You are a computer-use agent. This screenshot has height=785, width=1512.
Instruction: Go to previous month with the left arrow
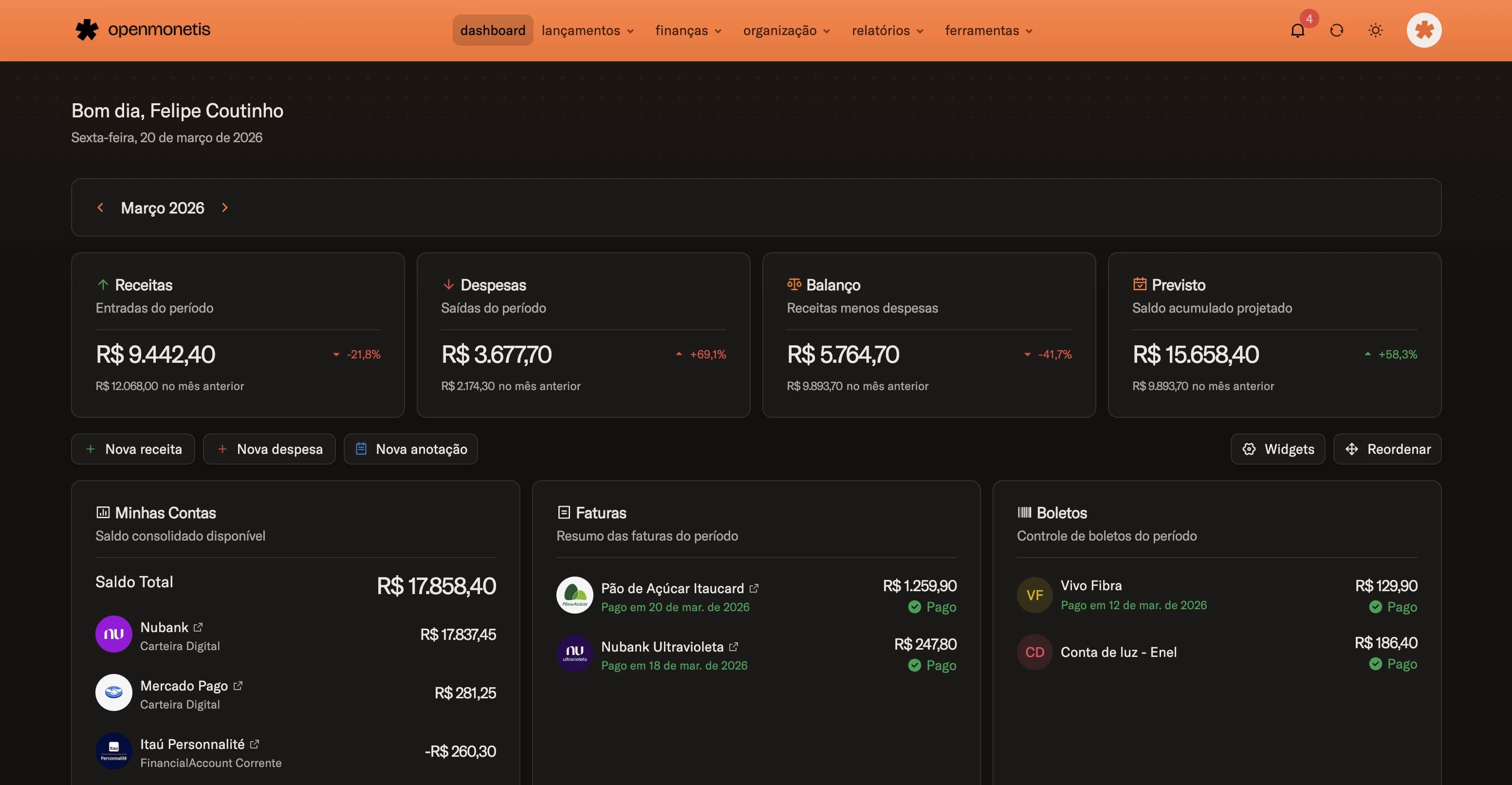[x=100, y=207]
